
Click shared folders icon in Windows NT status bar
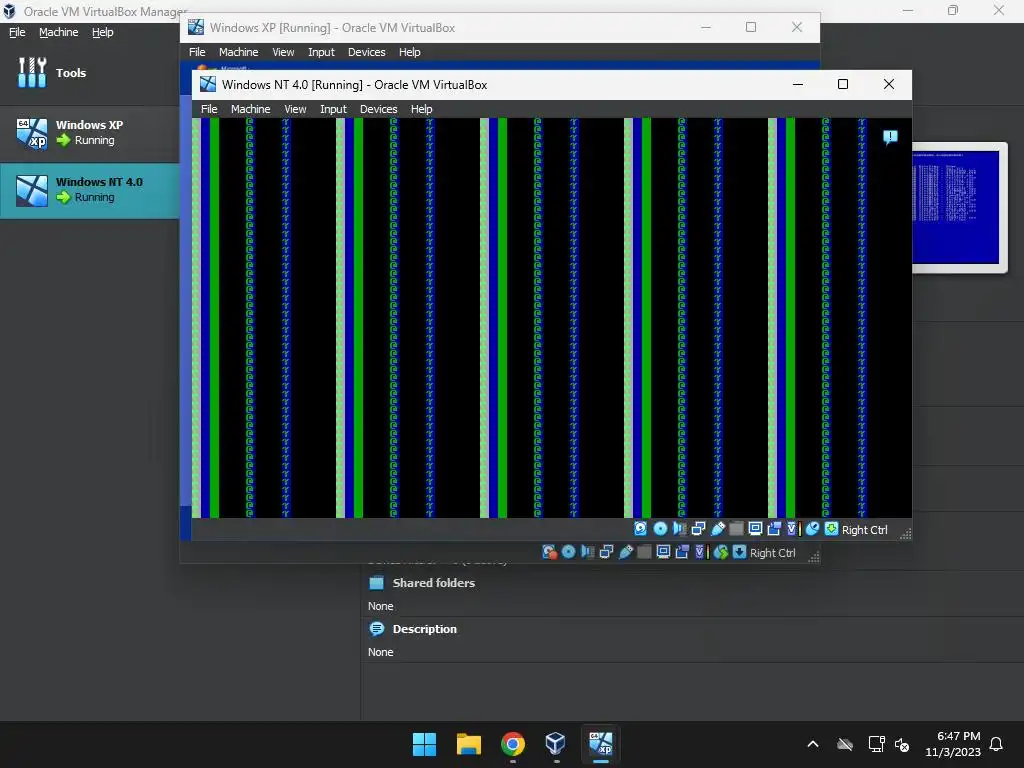pyautogui.click(x=736, y=529)
